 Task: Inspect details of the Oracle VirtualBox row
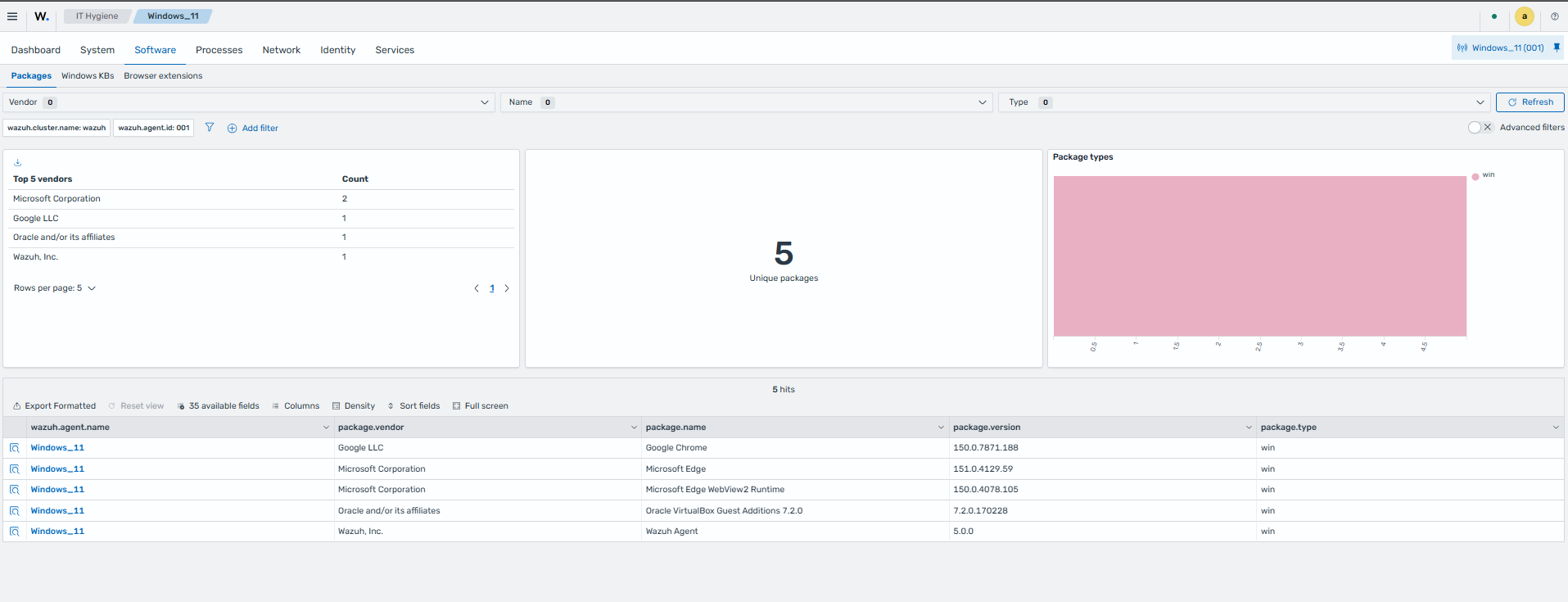click(x=15, y=511)
